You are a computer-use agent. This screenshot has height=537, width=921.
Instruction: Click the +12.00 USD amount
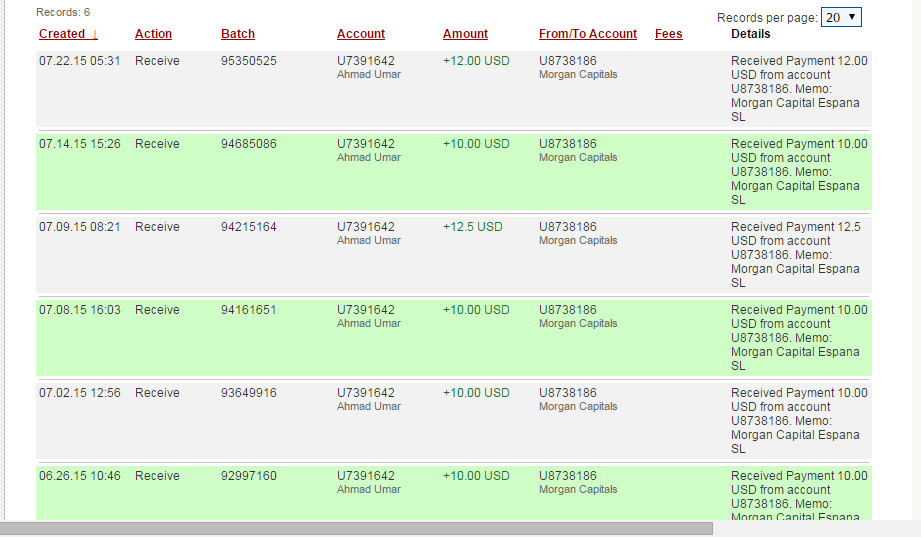point(476,61)
